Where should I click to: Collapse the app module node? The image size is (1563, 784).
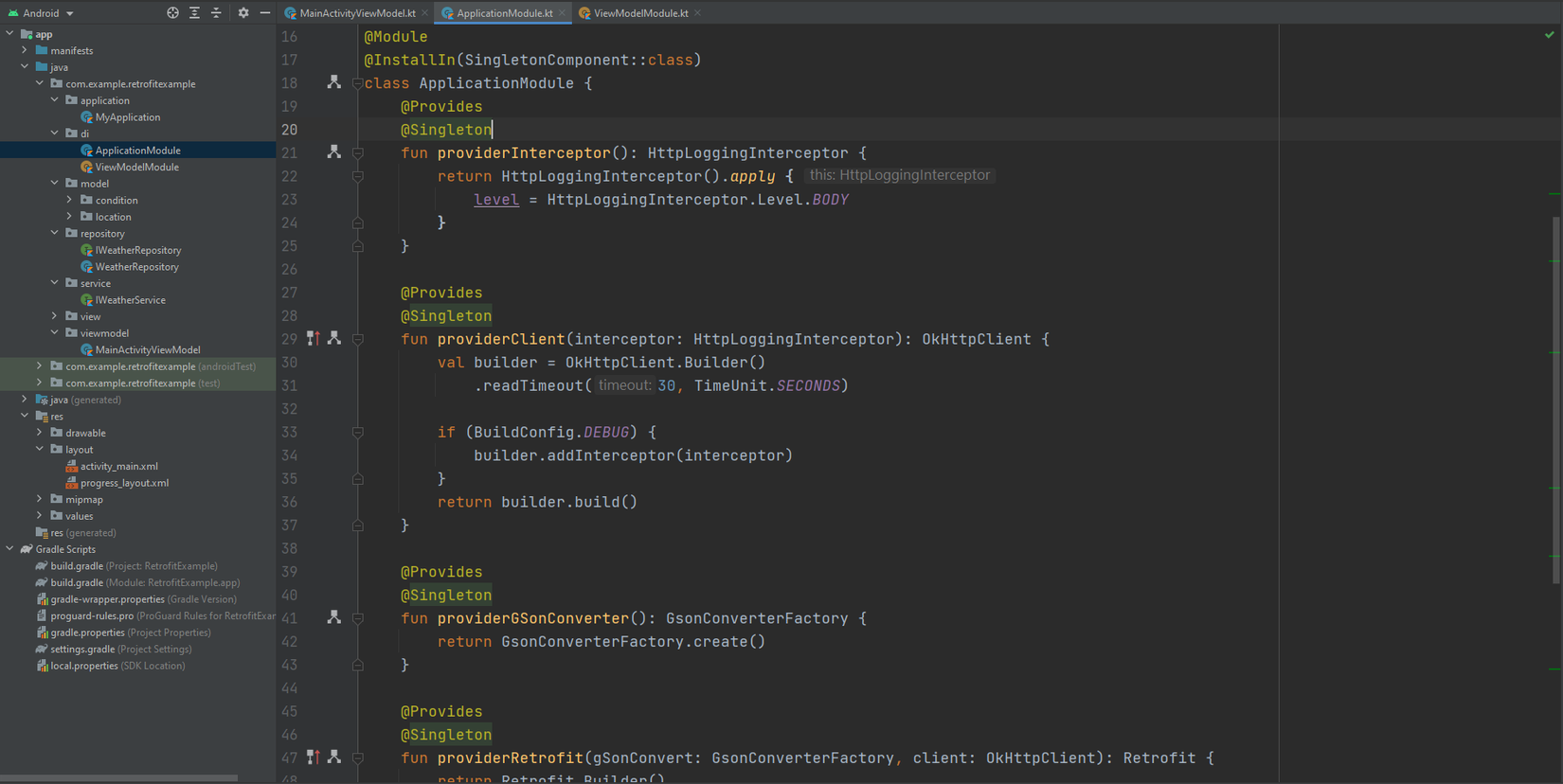[9, 34]
